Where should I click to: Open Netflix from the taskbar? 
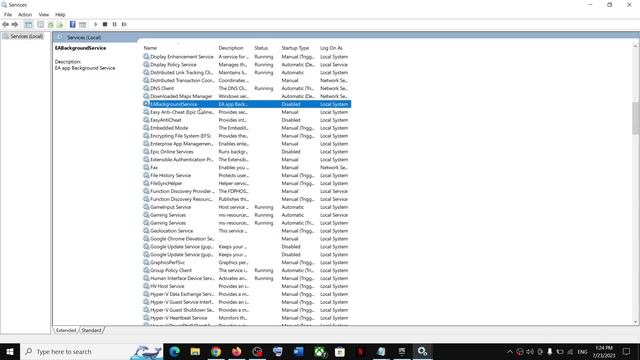pyautogui.click(x=360, y=351)
